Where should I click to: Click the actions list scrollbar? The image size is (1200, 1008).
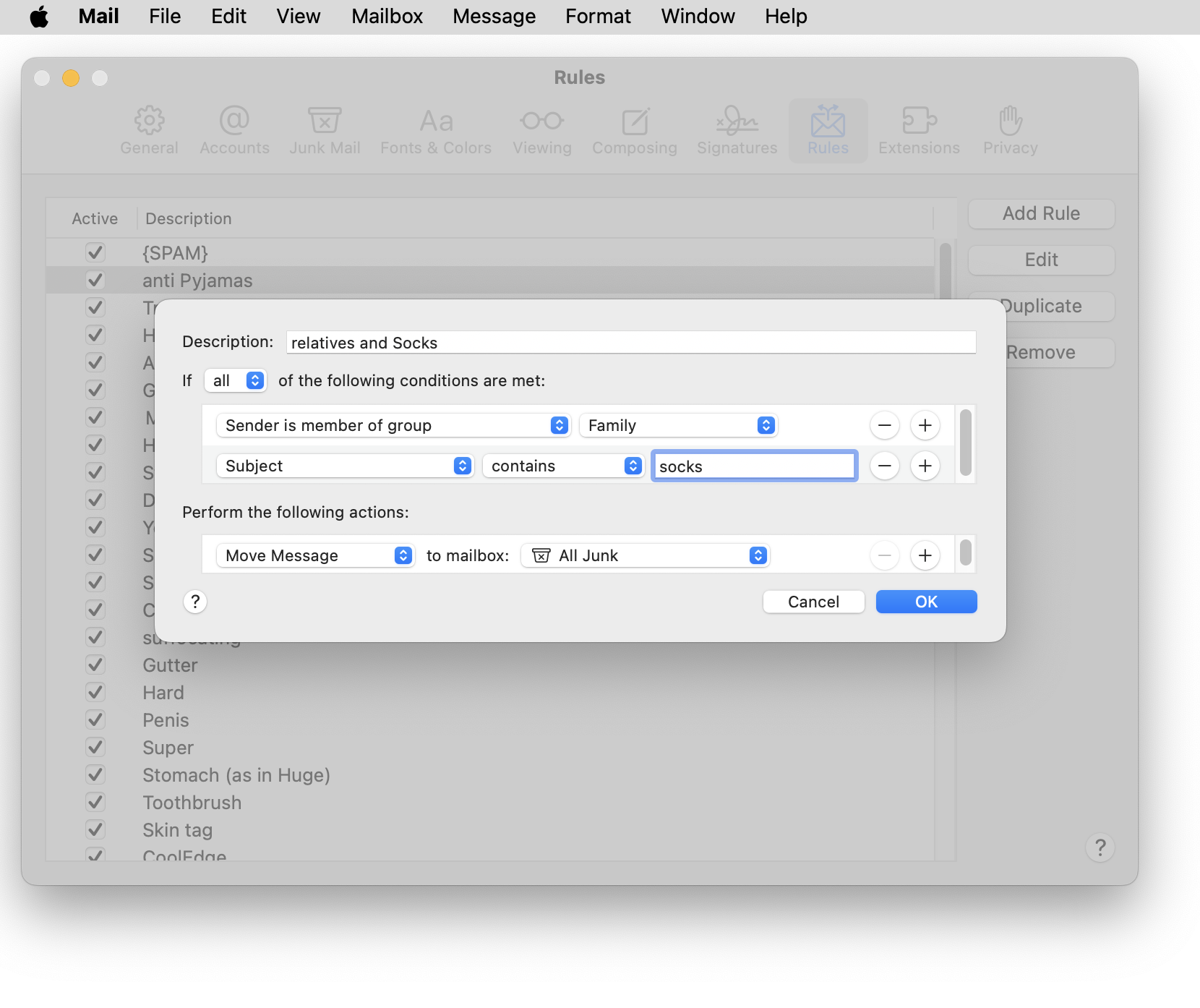click(965, 553)
